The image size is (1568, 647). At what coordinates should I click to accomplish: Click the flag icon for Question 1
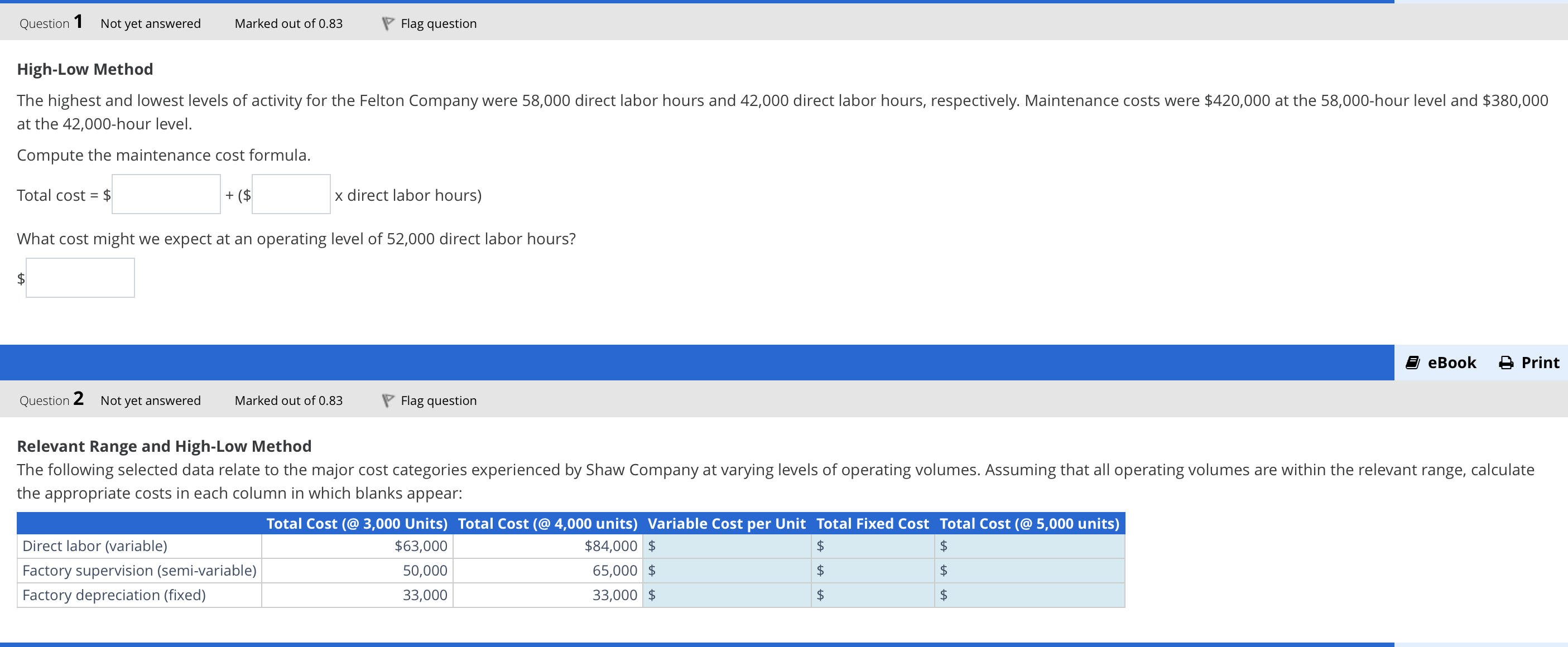(x=387, y=24)
